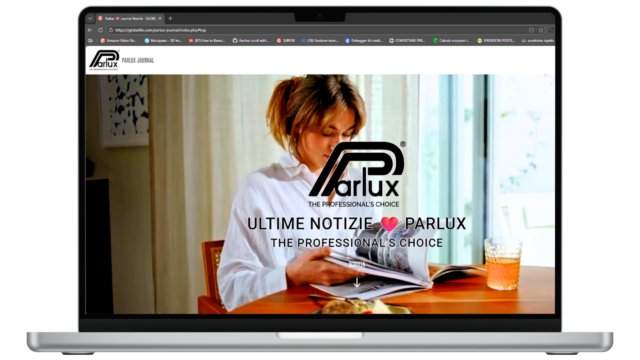Go back to the previous page
640x360 pixels.
coord(90,30)
